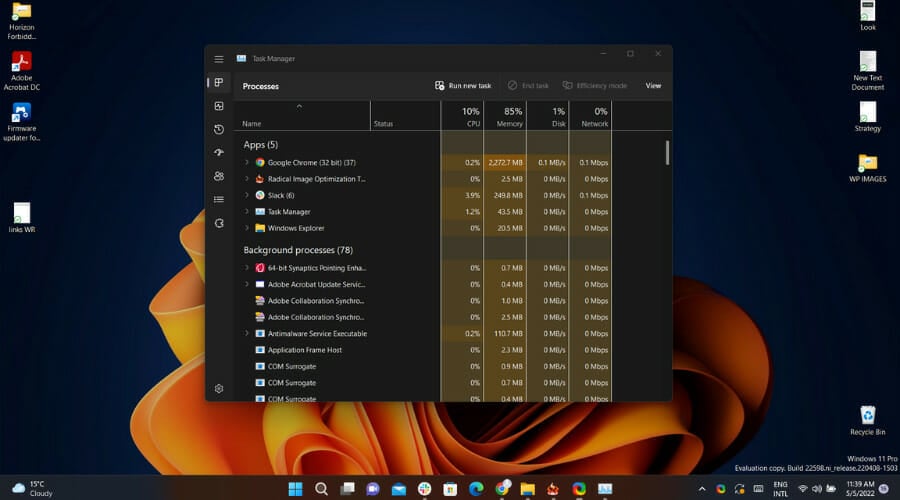Click the Run new task button
The height and width of the screenshot is (500, 900).
pyautogui.click(x=463, y=86)
